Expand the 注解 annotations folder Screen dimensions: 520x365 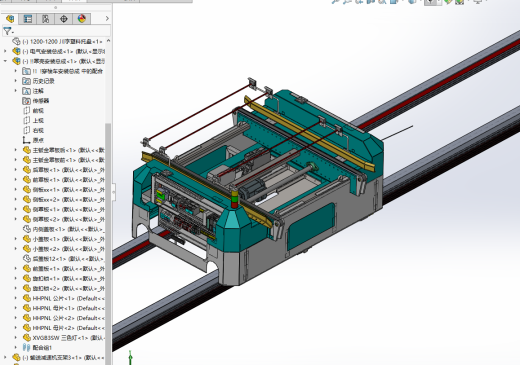point(15,91)
